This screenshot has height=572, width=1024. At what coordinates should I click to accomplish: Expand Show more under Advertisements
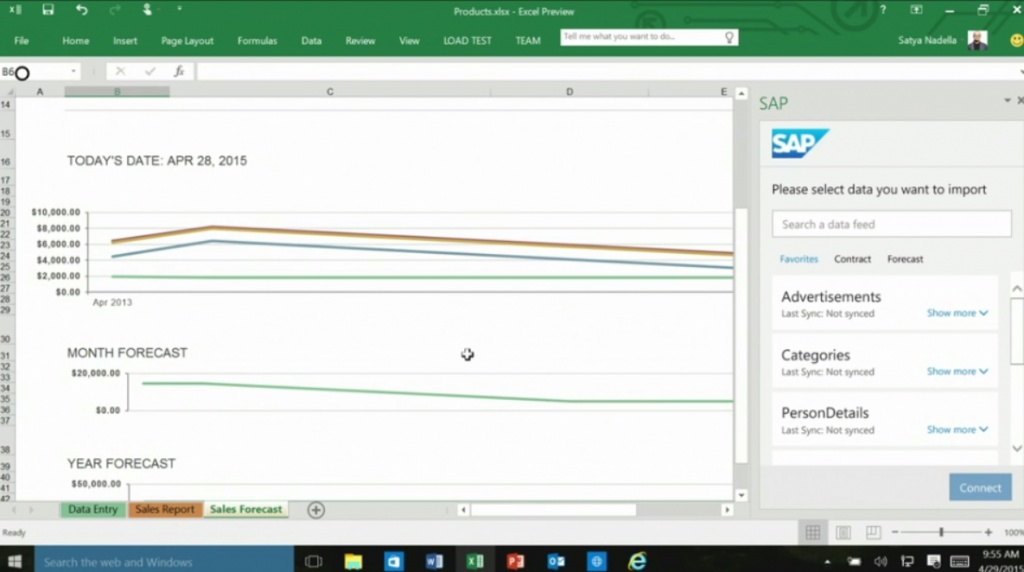pos(956,313)
